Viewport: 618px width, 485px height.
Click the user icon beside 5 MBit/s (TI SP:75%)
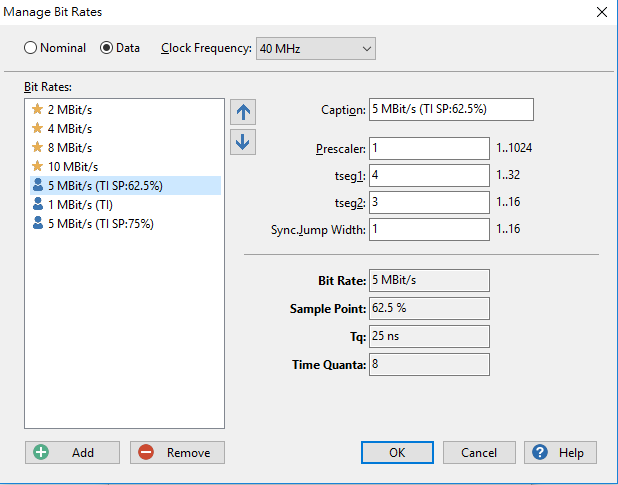click(x=38, y=223)
